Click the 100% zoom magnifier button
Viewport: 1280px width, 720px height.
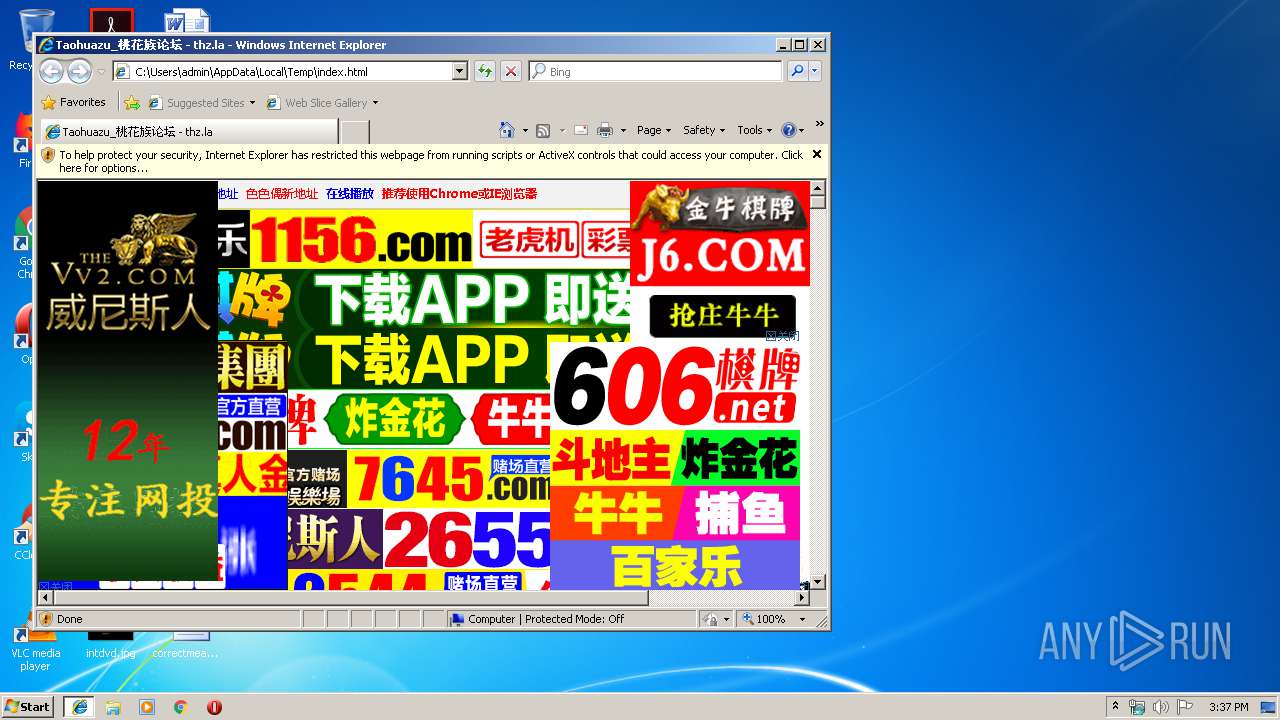[765, 619]
